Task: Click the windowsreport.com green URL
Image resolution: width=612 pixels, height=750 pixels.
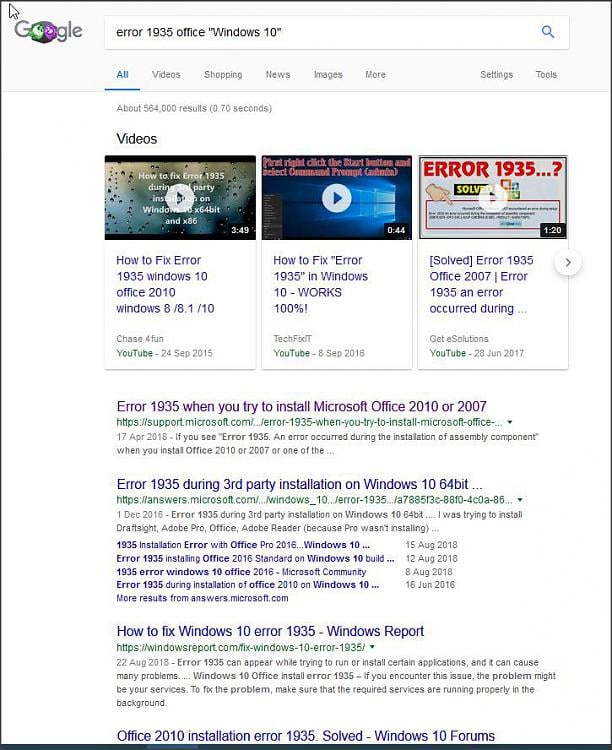Action: pos(241,648)
